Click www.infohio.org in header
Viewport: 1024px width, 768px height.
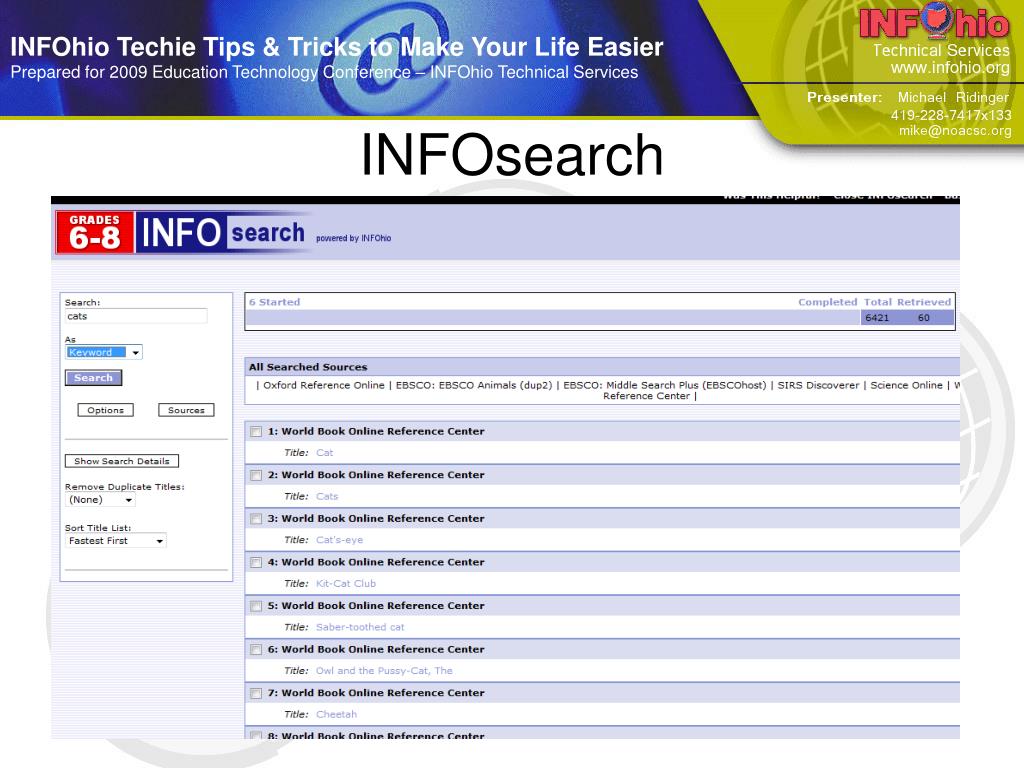pyautogui.click(x=950, y=67)
